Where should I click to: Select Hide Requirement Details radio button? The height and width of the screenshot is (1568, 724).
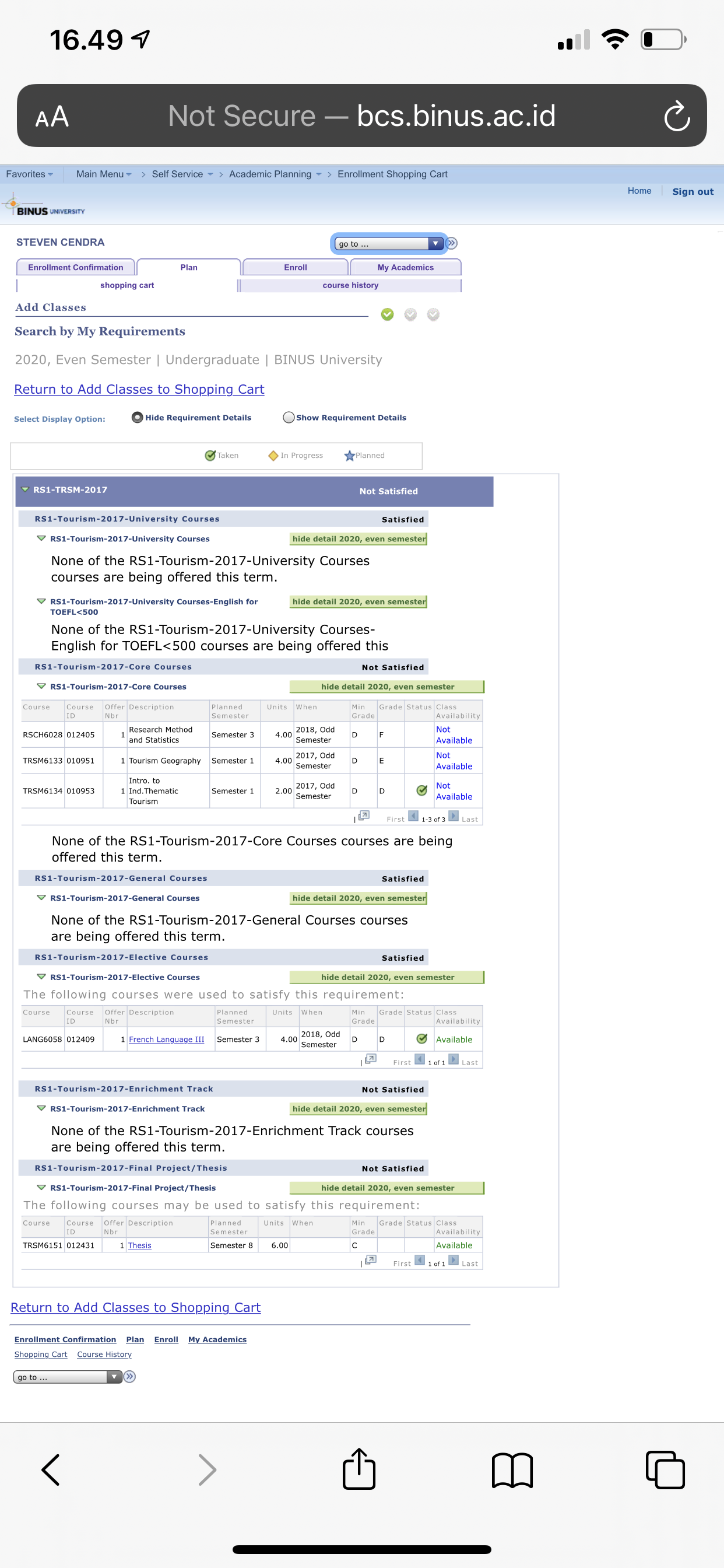[x=138, y=417]
